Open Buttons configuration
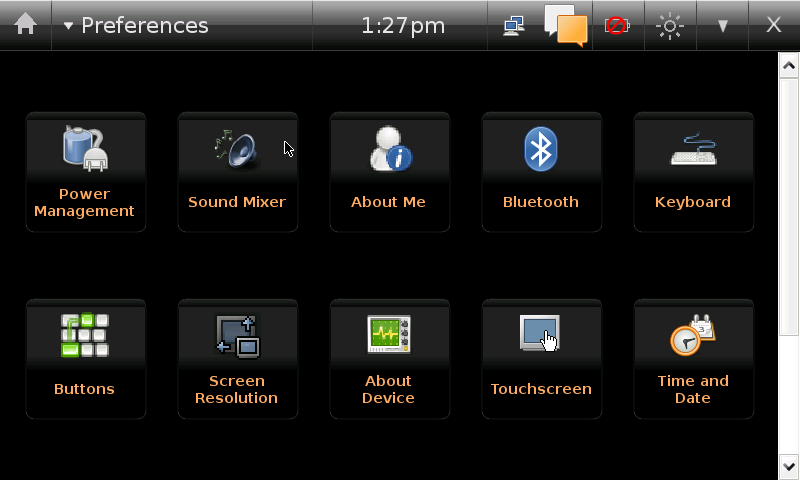Image resolution: width=800 pixels, height=480 pixels. pos(86,359)
